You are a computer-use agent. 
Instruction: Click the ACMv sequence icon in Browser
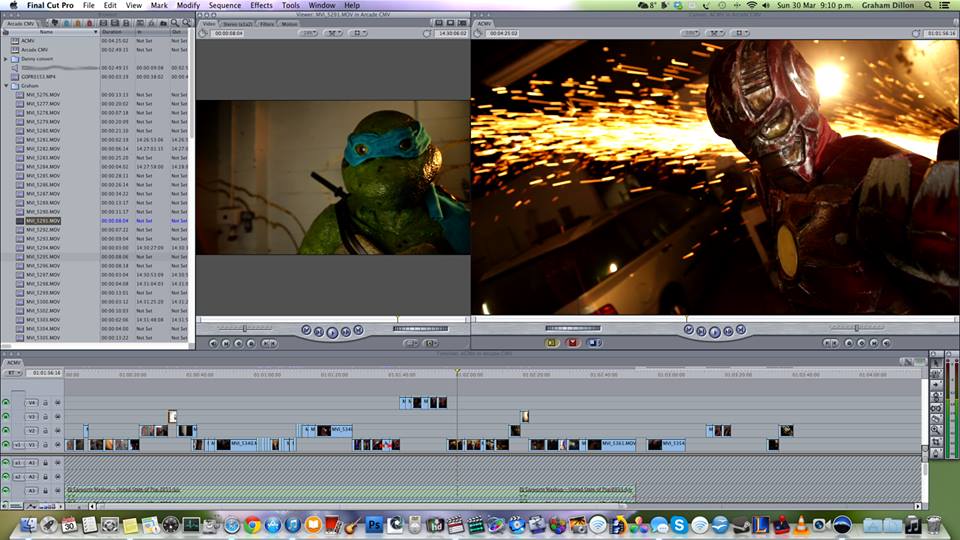pyautogui.click(x=15, y=40)
